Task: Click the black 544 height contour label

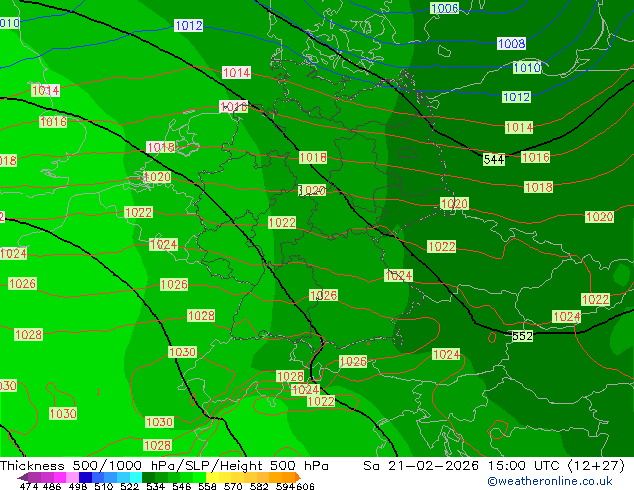Action: (494, 159)
